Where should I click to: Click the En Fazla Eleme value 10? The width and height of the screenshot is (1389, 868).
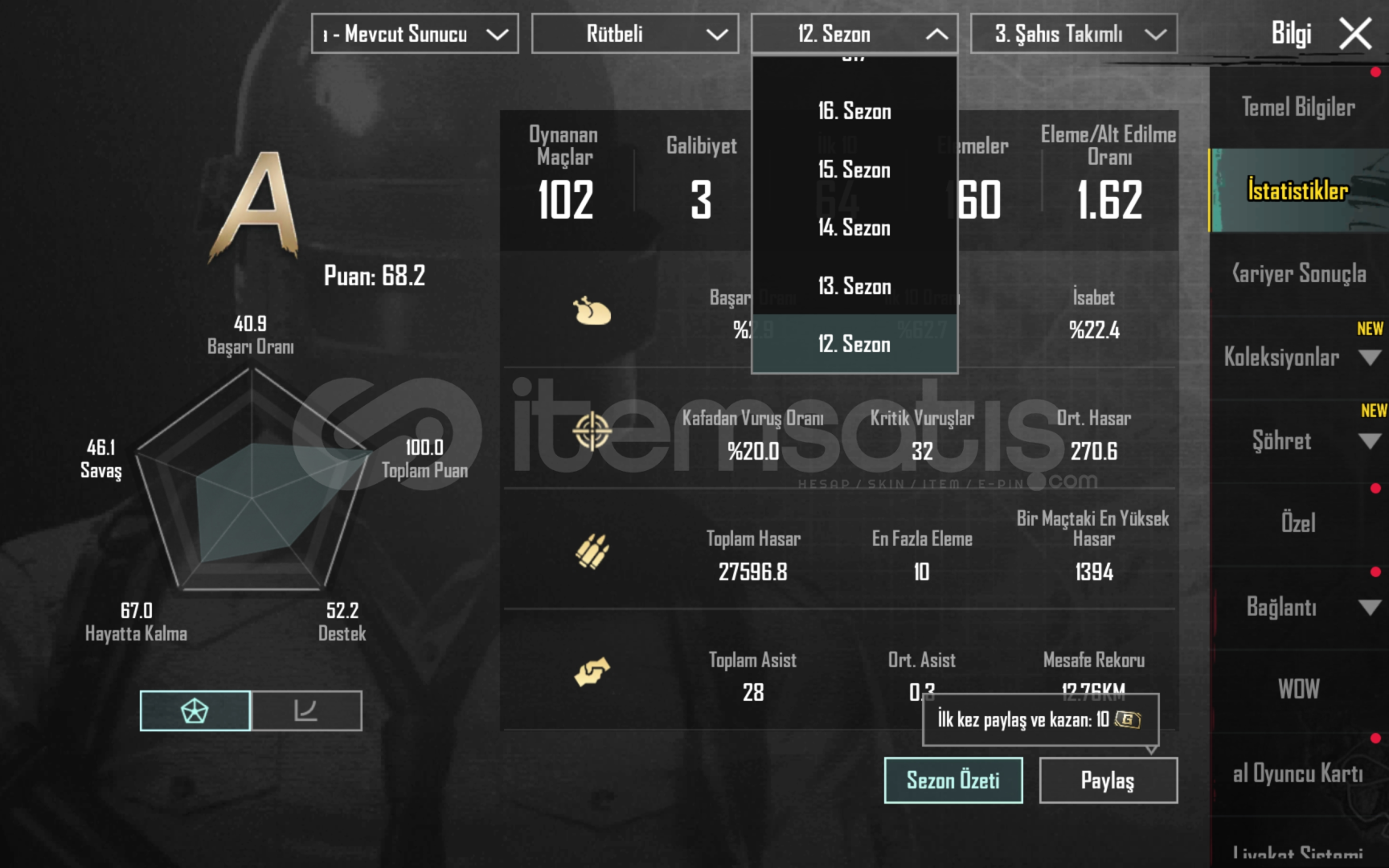coord(922,572)
